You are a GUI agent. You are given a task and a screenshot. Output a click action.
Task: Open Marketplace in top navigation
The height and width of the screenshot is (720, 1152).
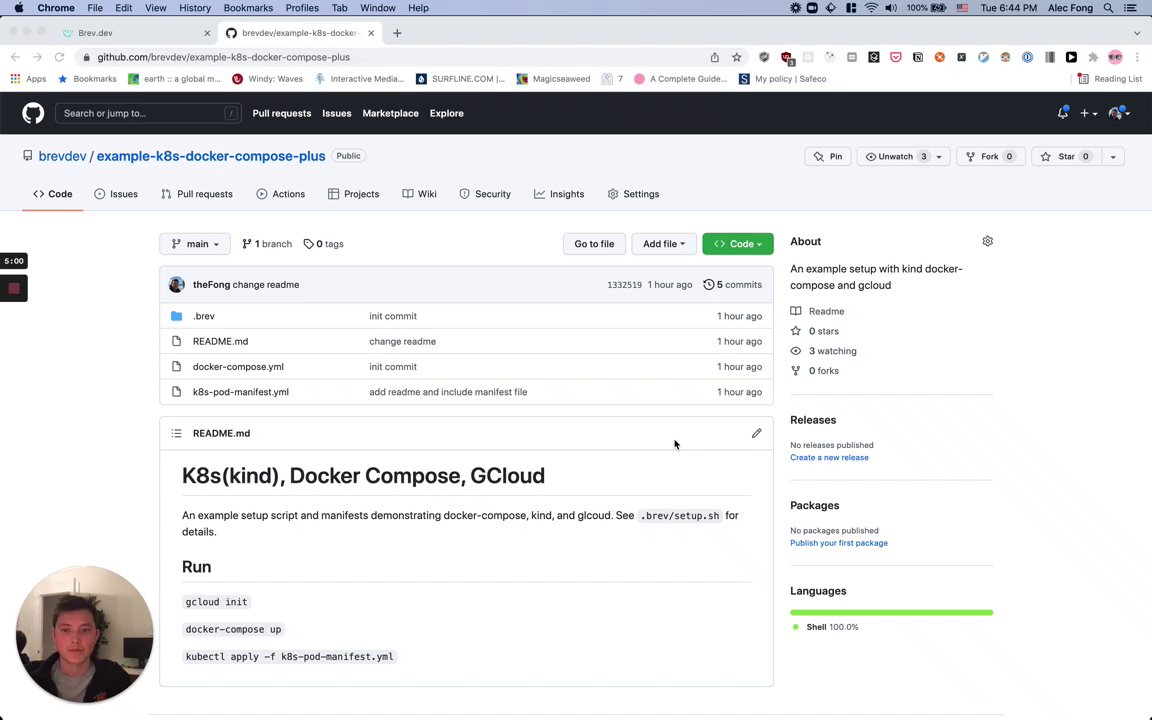[390, 113]
